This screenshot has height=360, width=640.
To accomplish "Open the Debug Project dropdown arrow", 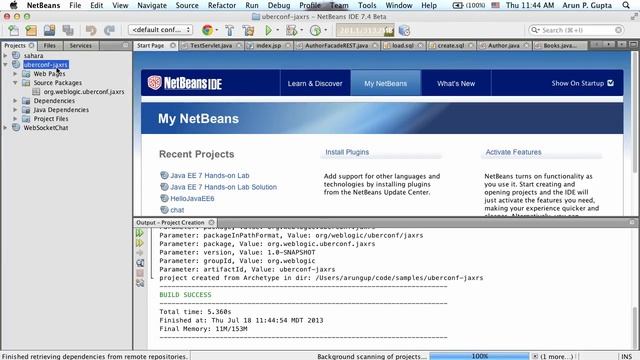I will point(301,30).
